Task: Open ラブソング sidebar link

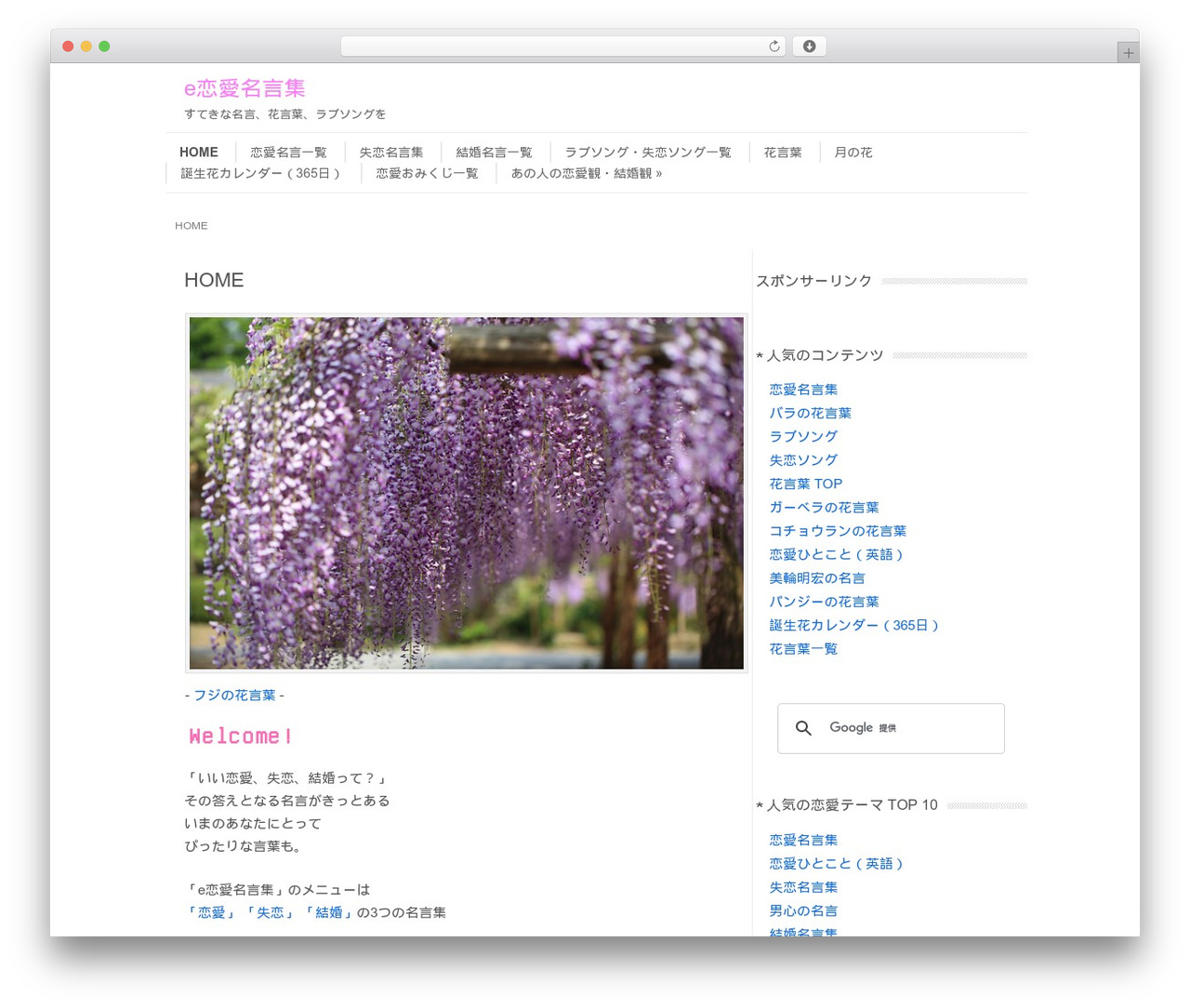Action: click(803, 436)
